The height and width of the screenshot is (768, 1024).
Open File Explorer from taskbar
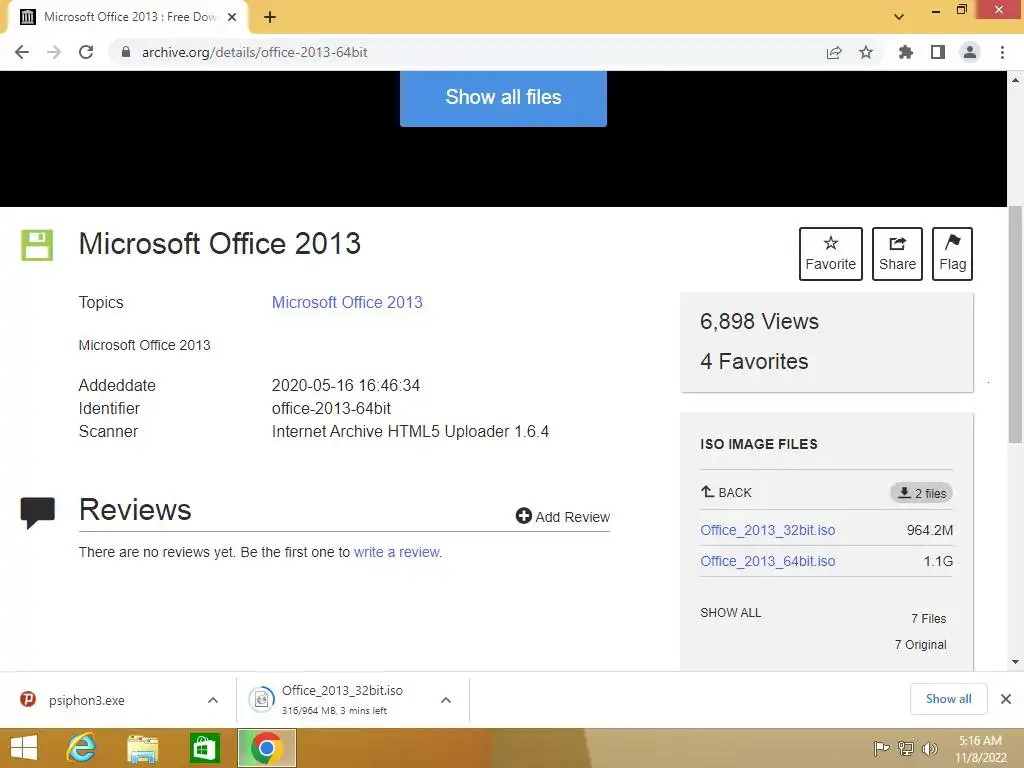[142, 748]
